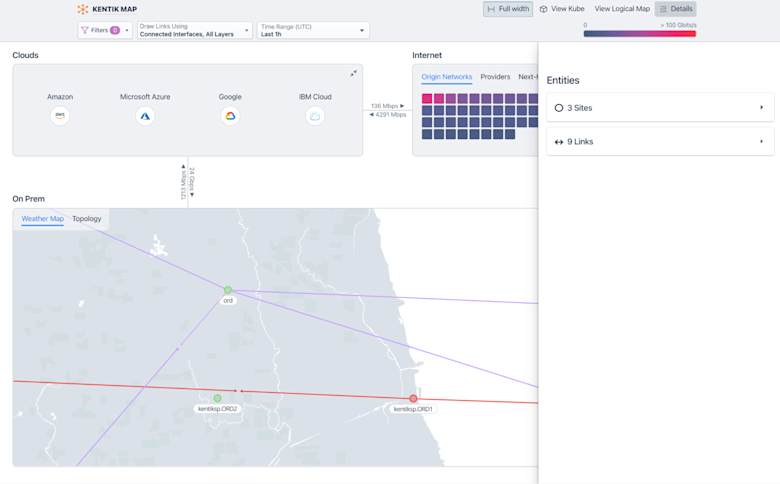Expand the 3 Sites entity row

660,107
